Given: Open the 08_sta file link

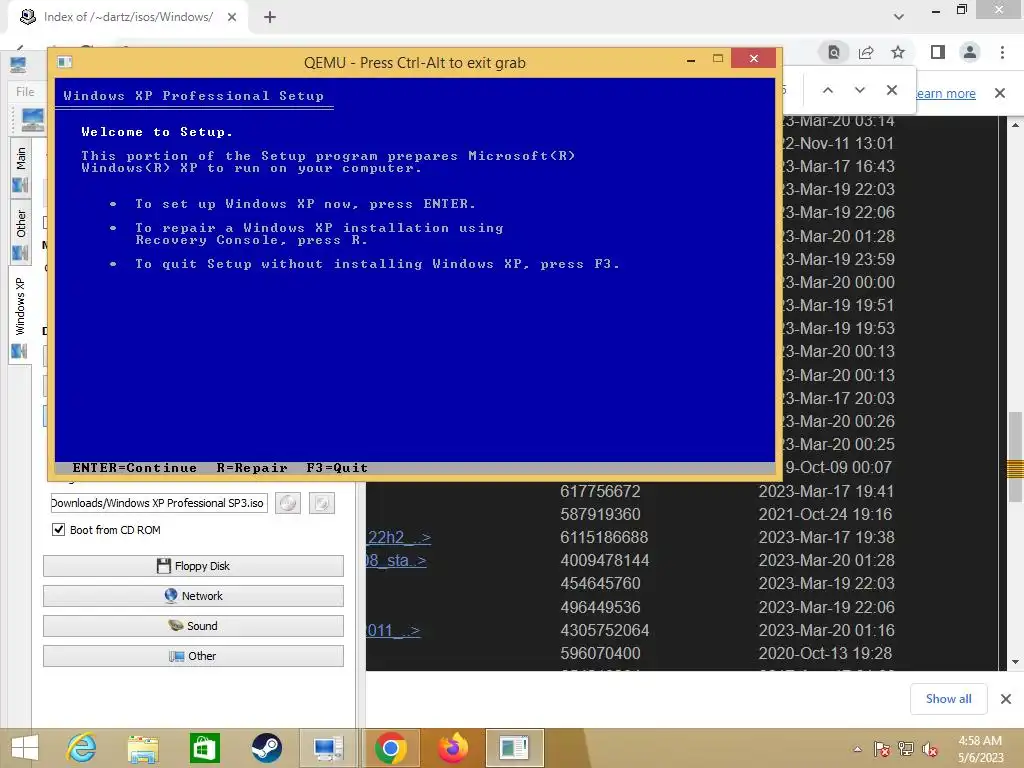Looking at the screenshot, I should point(396,560).
